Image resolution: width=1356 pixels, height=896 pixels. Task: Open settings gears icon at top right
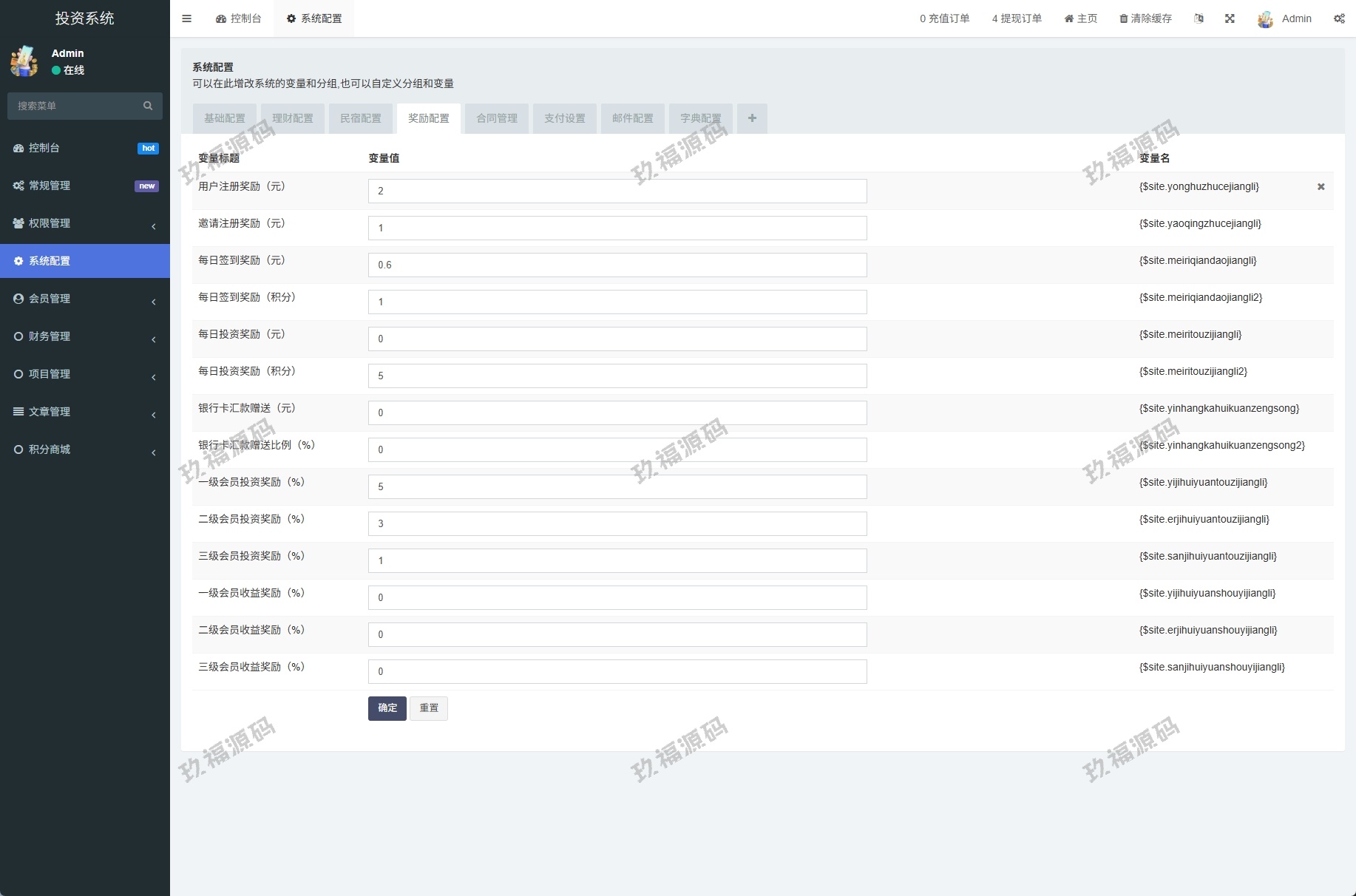1339,18
